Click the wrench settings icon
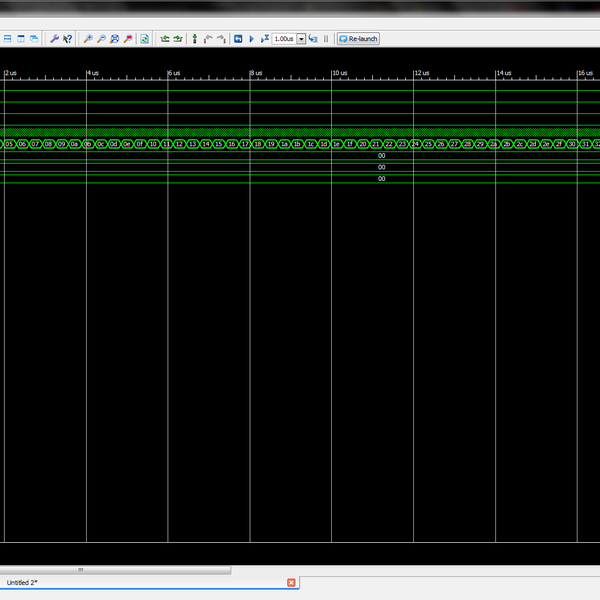Viewport: 600px width, 600px height. 54,38
